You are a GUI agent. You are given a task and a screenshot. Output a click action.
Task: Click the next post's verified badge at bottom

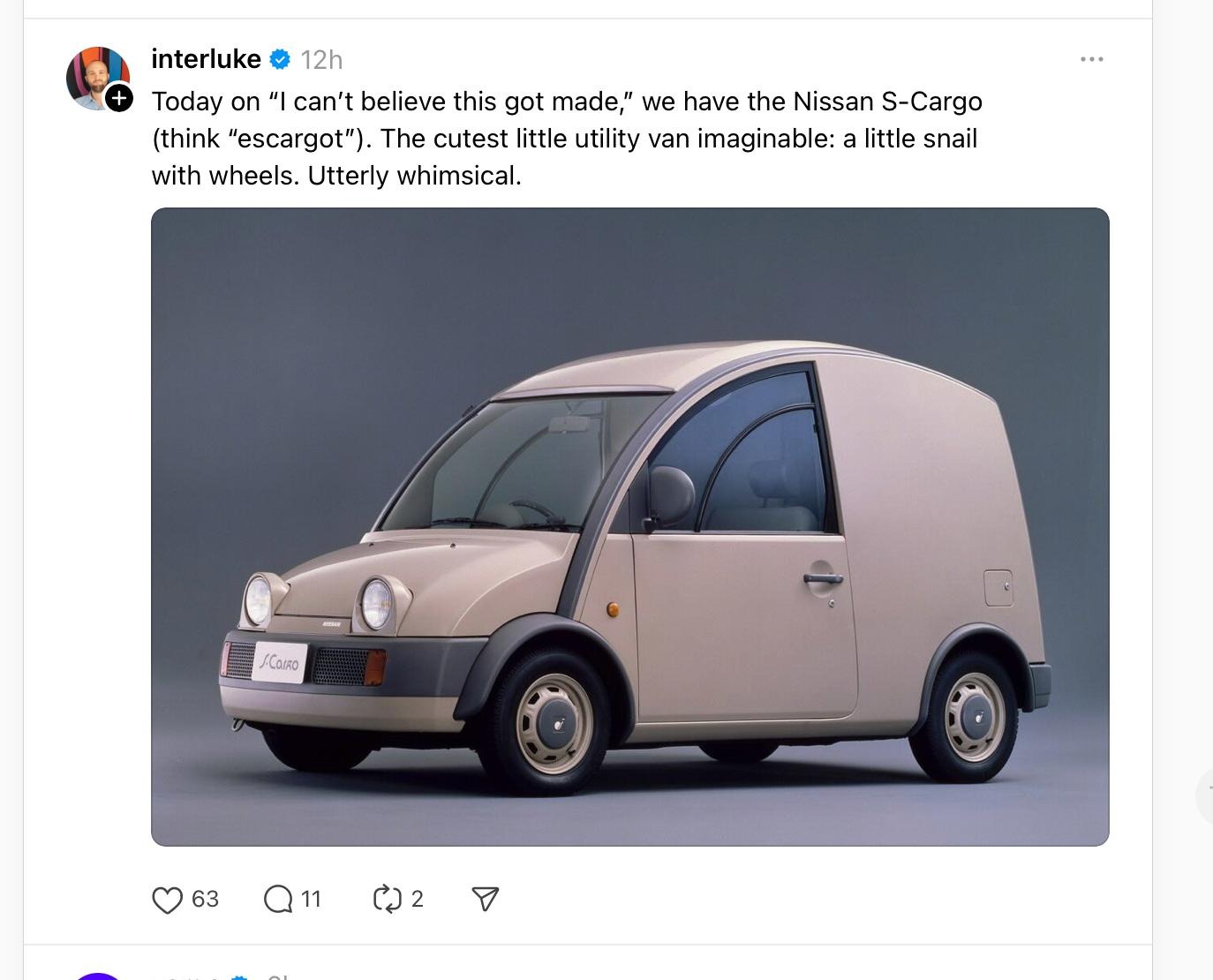239,976
